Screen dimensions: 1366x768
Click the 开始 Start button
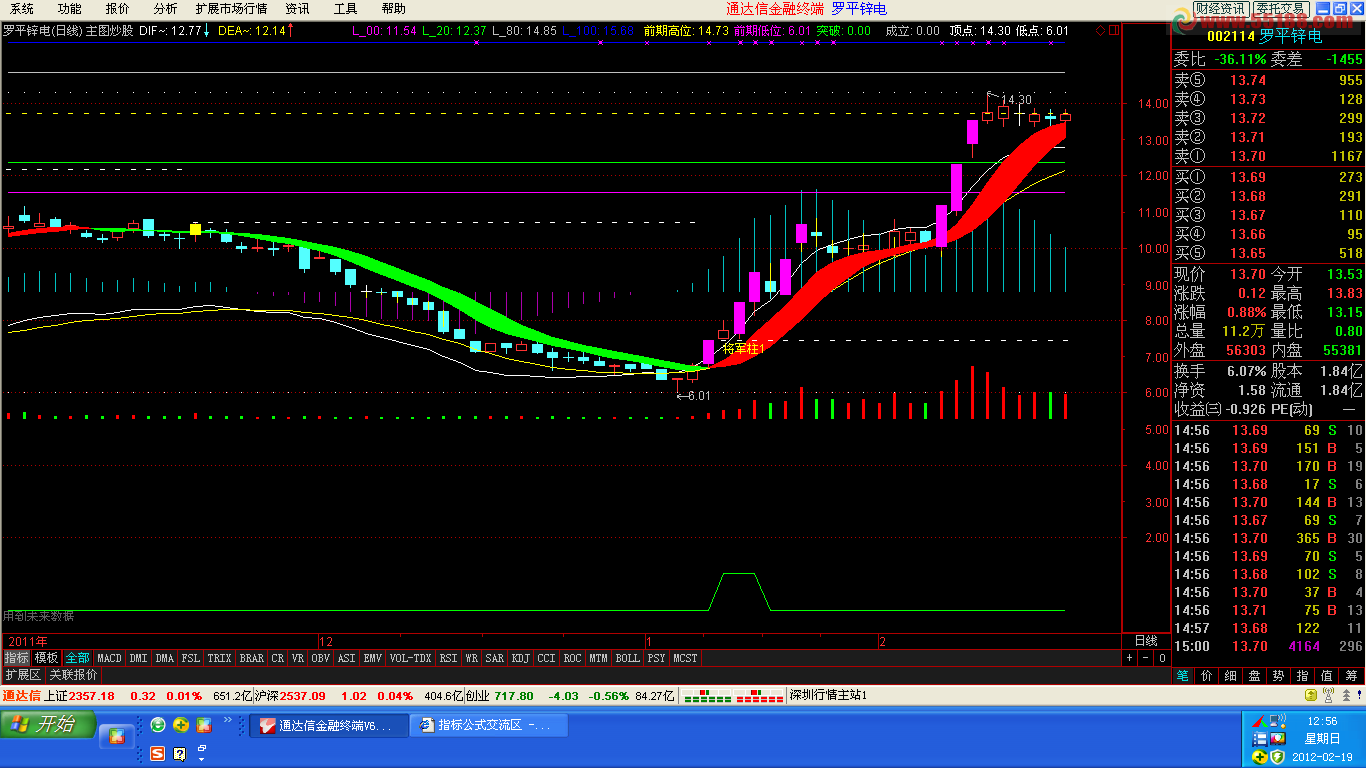point(48,724)
